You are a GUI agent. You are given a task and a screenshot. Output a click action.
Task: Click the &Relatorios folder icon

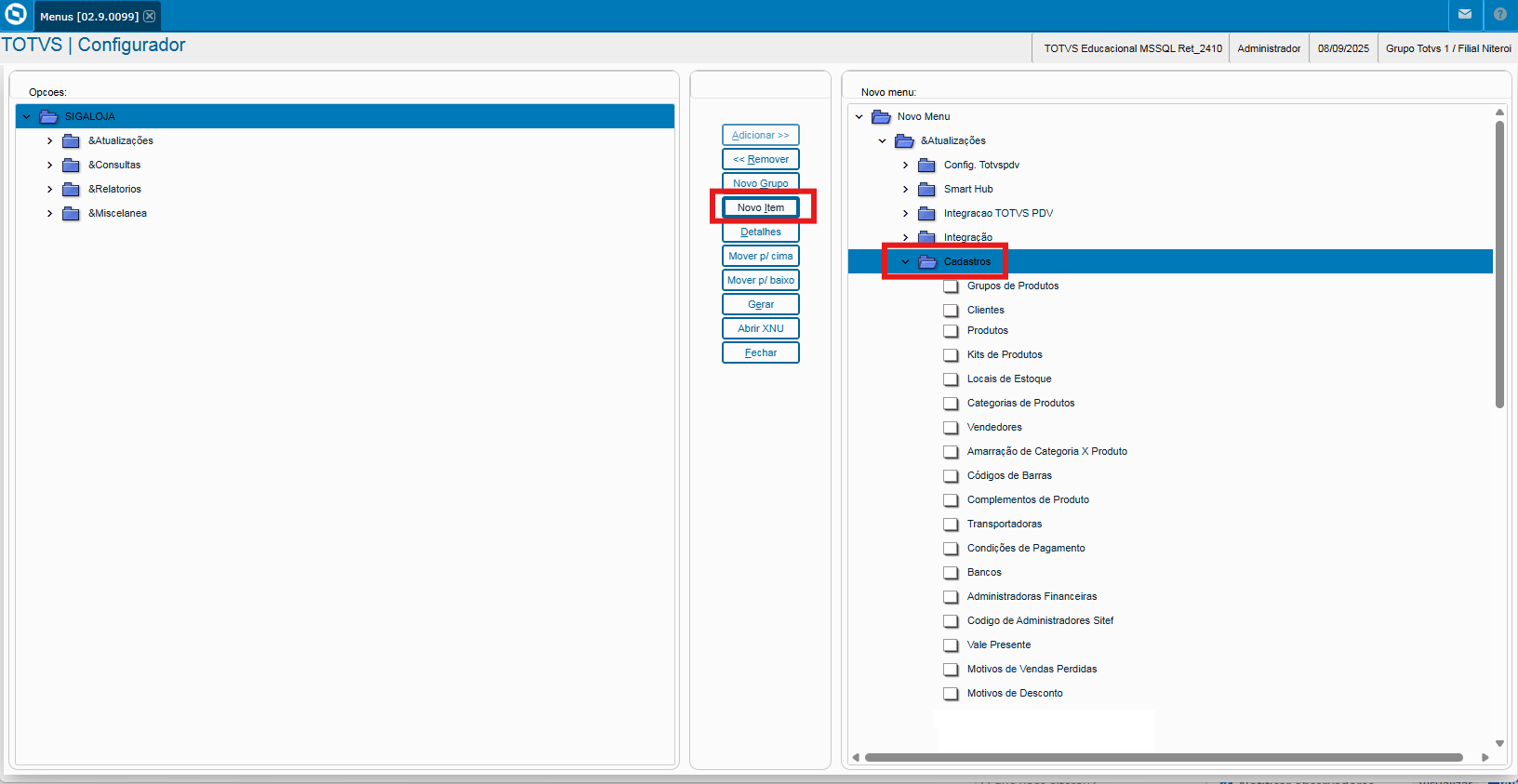coord(71,189)
